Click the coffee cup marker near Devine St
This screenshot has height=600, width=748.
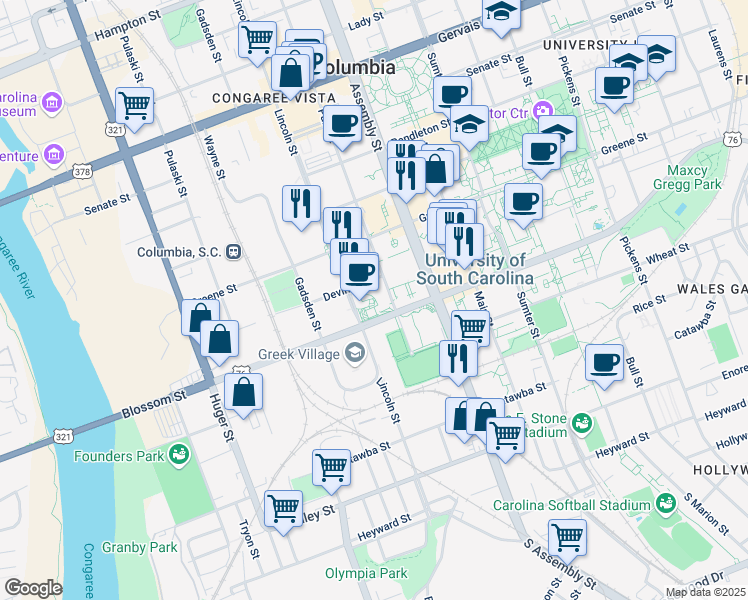360,273
